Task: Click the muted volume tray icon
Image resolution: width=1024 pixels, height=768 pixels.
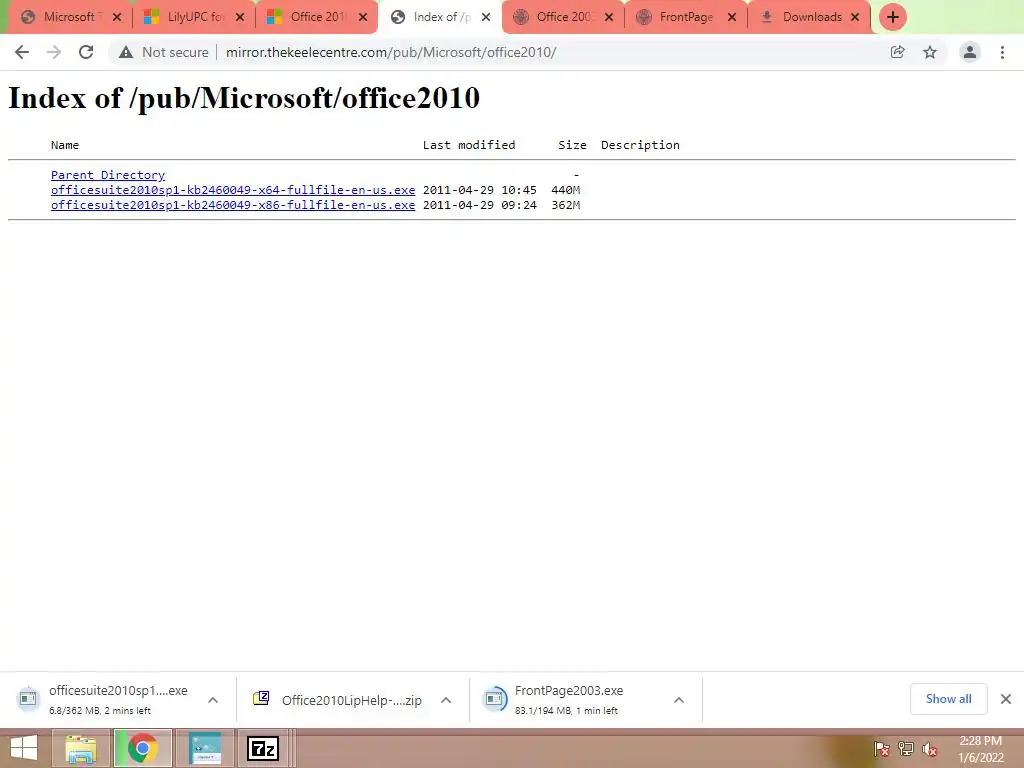Action: coord(930,748)
